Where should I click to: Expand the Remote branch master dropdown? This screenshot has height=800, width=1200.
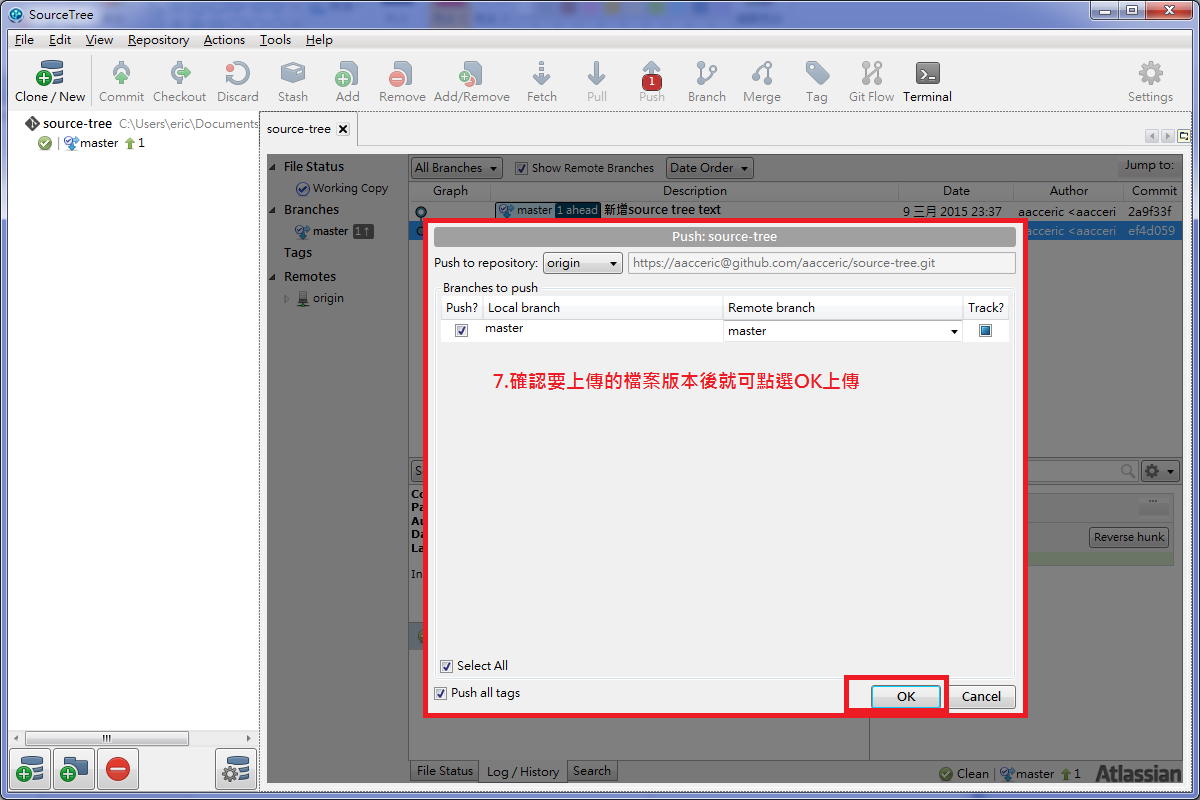click(x=842, y=331)
